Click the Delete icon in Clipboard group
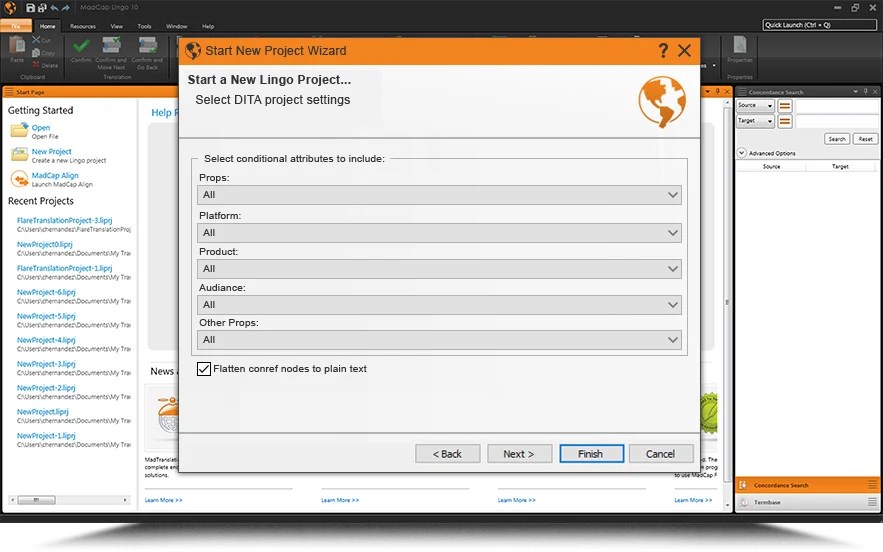This screenshot has width=883, height=552. 37,65
